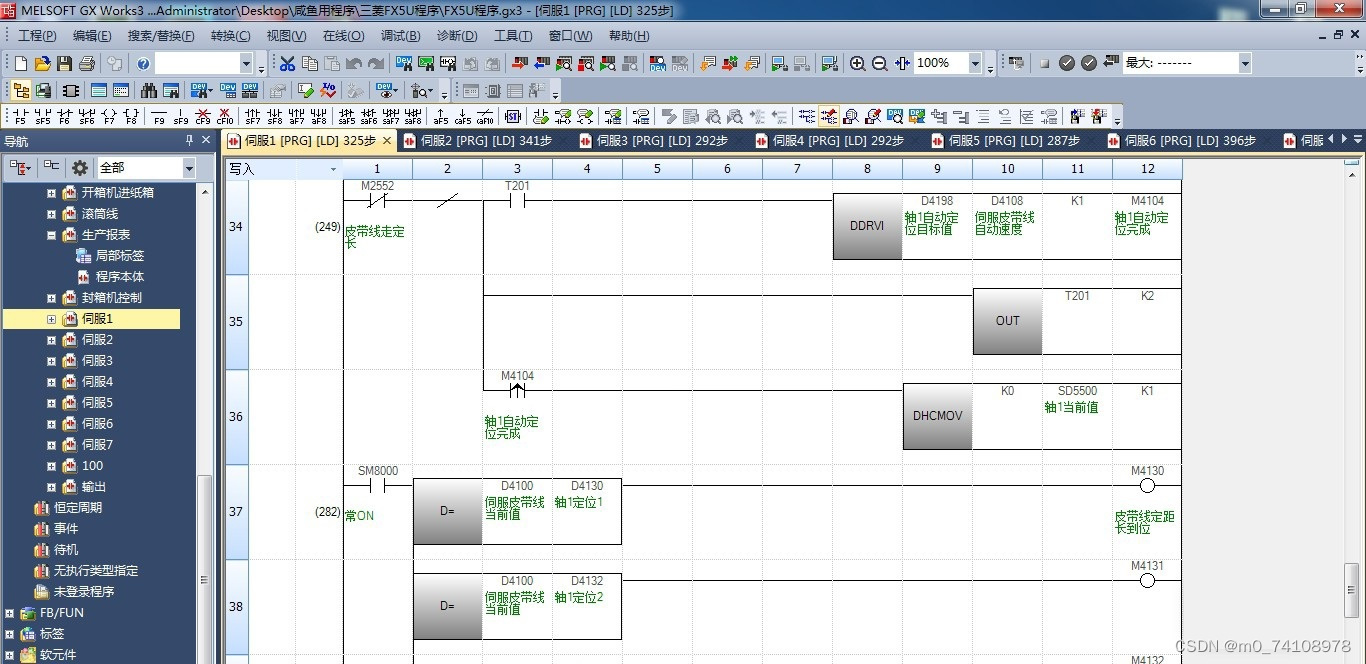Click the Copy icon in the toolbar
1366x664 pixels.
point(309,63)
